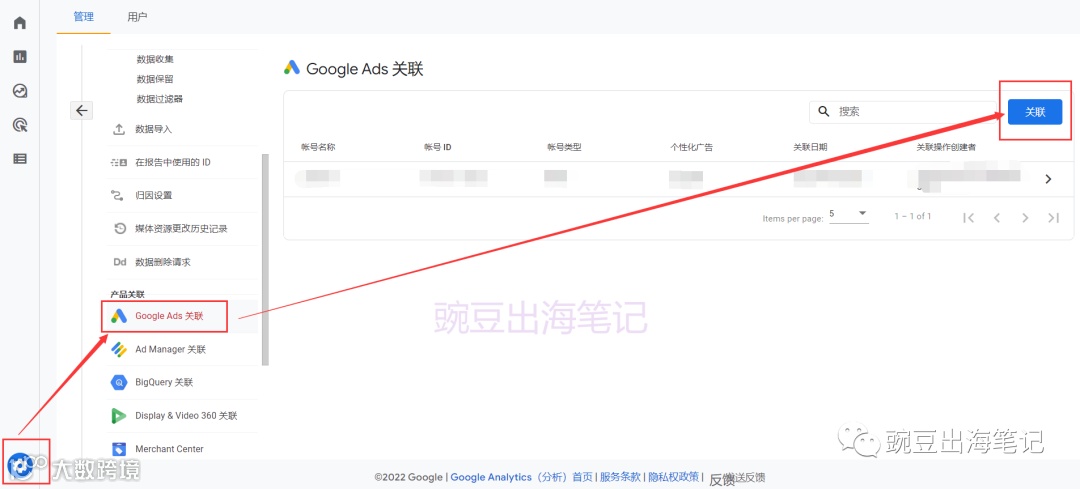Open the 服务条款 footer link
The height and width of the screenshot is (489, 1080).
pos(621,477)
